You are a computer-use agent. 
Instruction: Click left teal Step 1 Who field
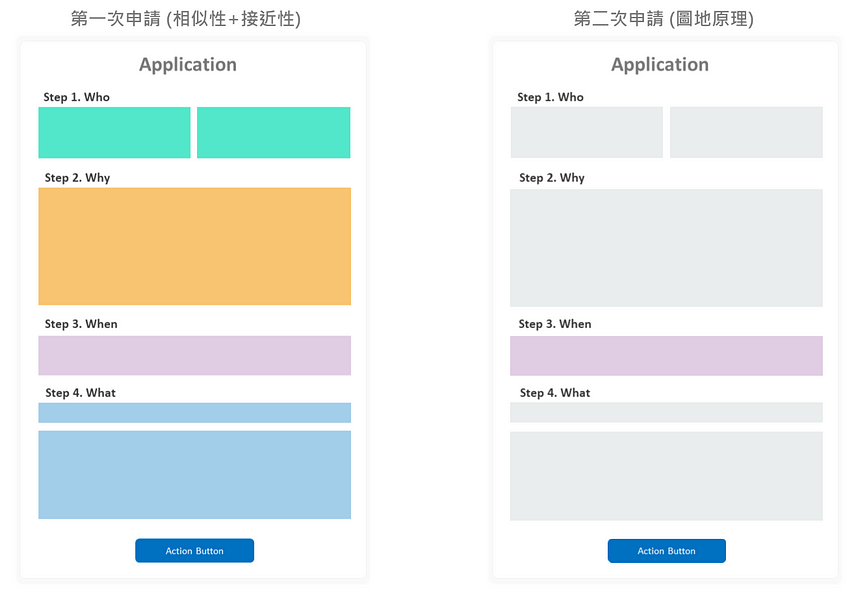point(114,132)
